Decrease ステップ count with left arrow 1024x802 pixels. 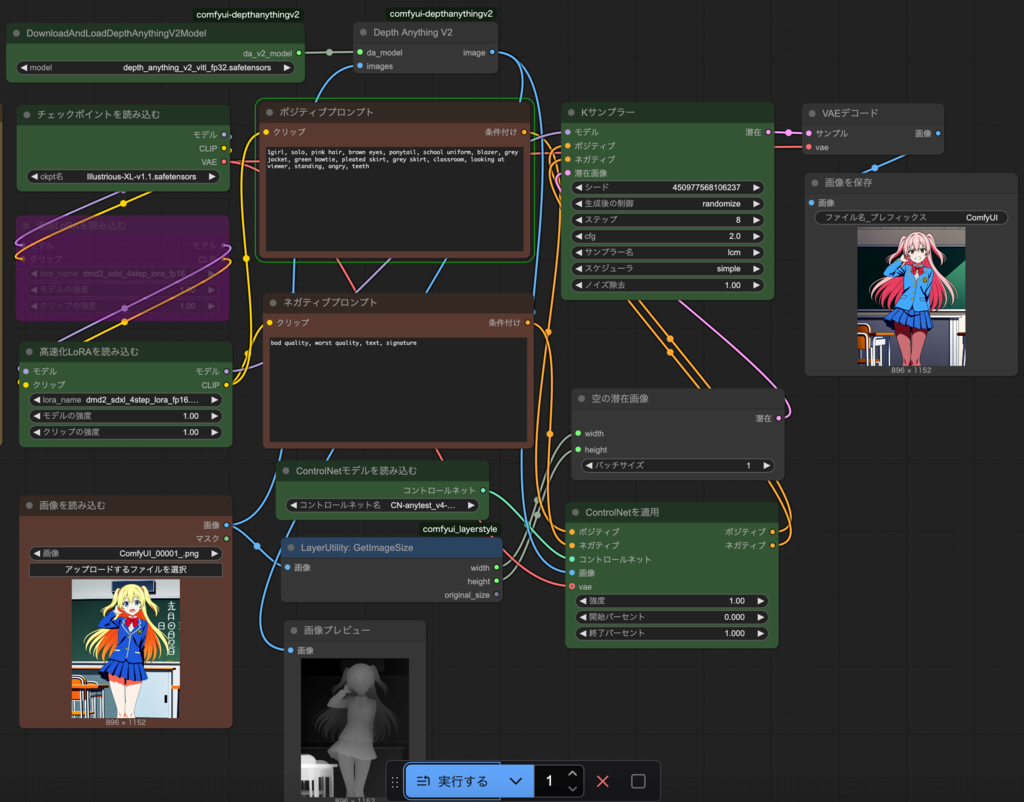point(579,220)
